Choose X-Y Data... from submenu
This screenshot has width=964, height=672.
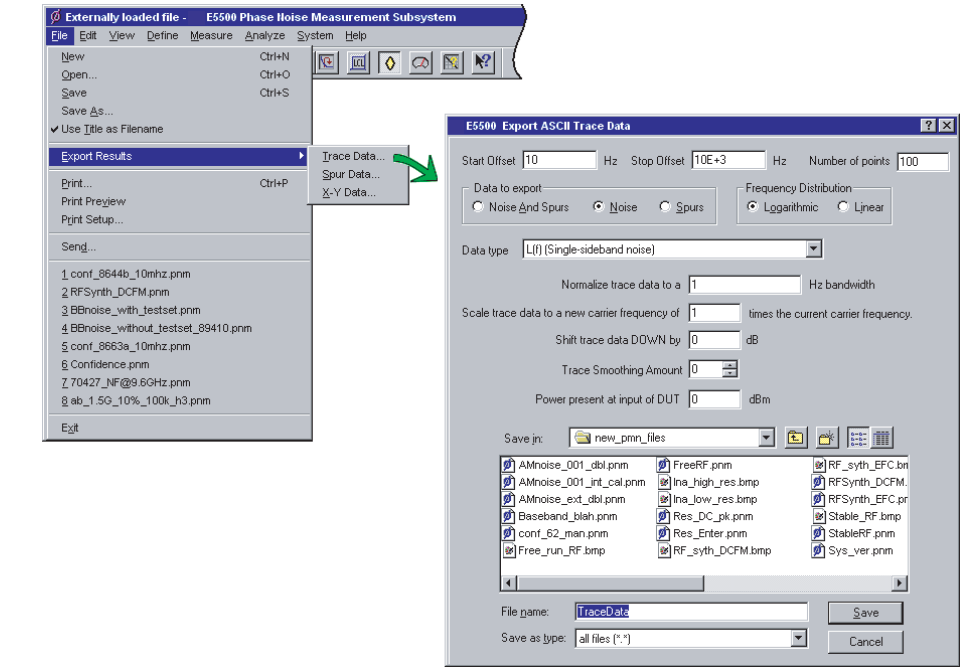[349, 192]
